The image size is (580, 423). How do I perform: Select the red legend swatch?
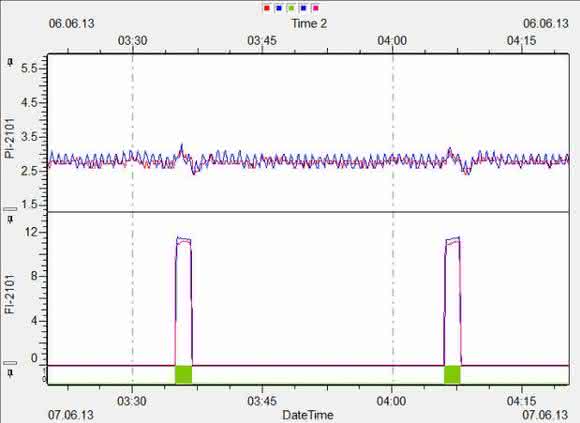(x=267, y=8)
